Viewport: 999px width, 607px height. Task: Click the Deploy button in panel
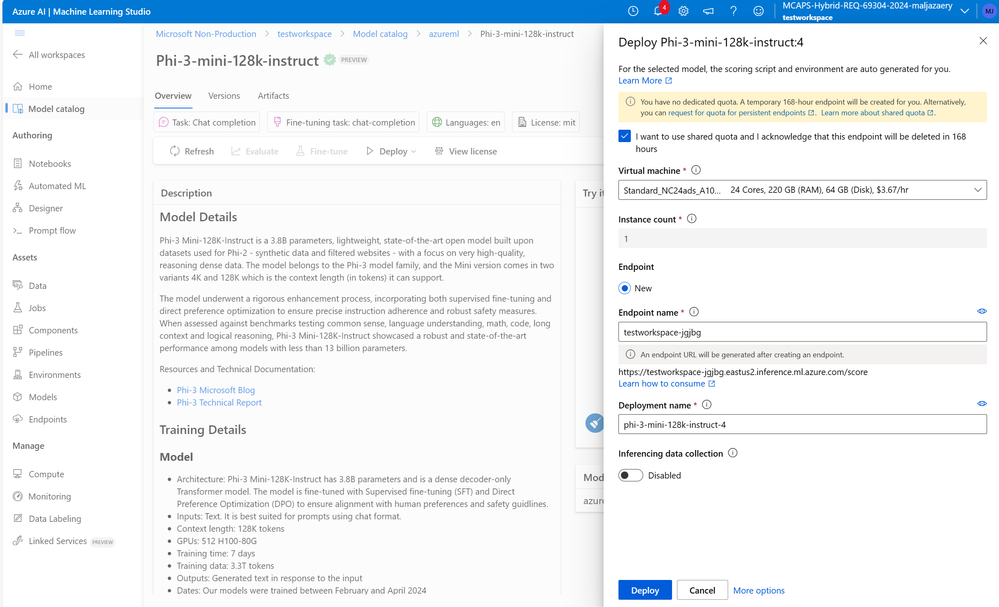[645, 590]
